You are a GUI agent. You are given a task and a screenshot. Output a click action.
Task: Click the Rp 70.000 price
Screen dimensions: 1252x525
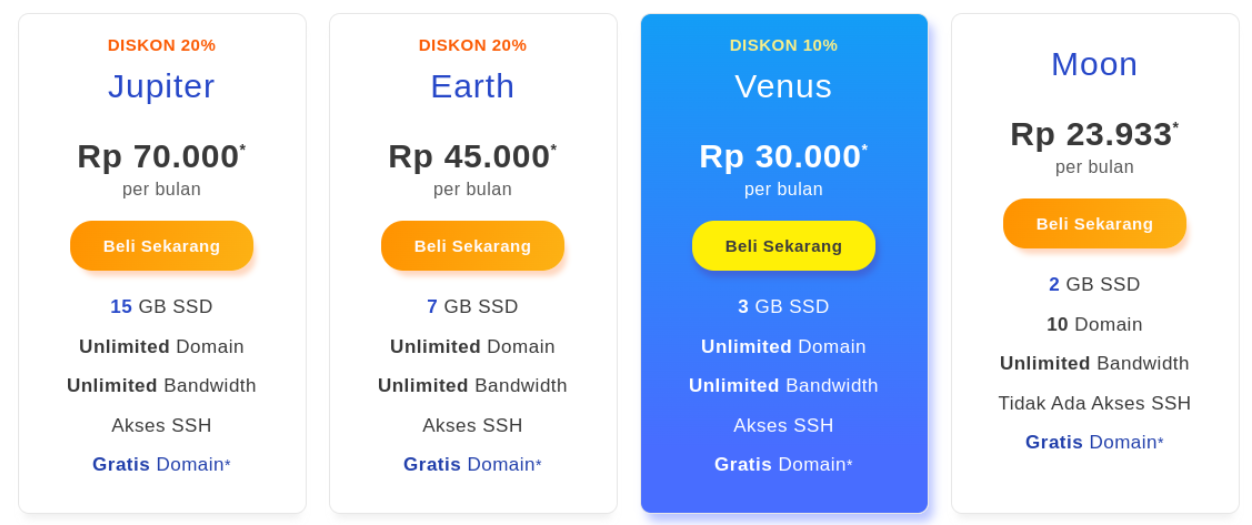161,156
